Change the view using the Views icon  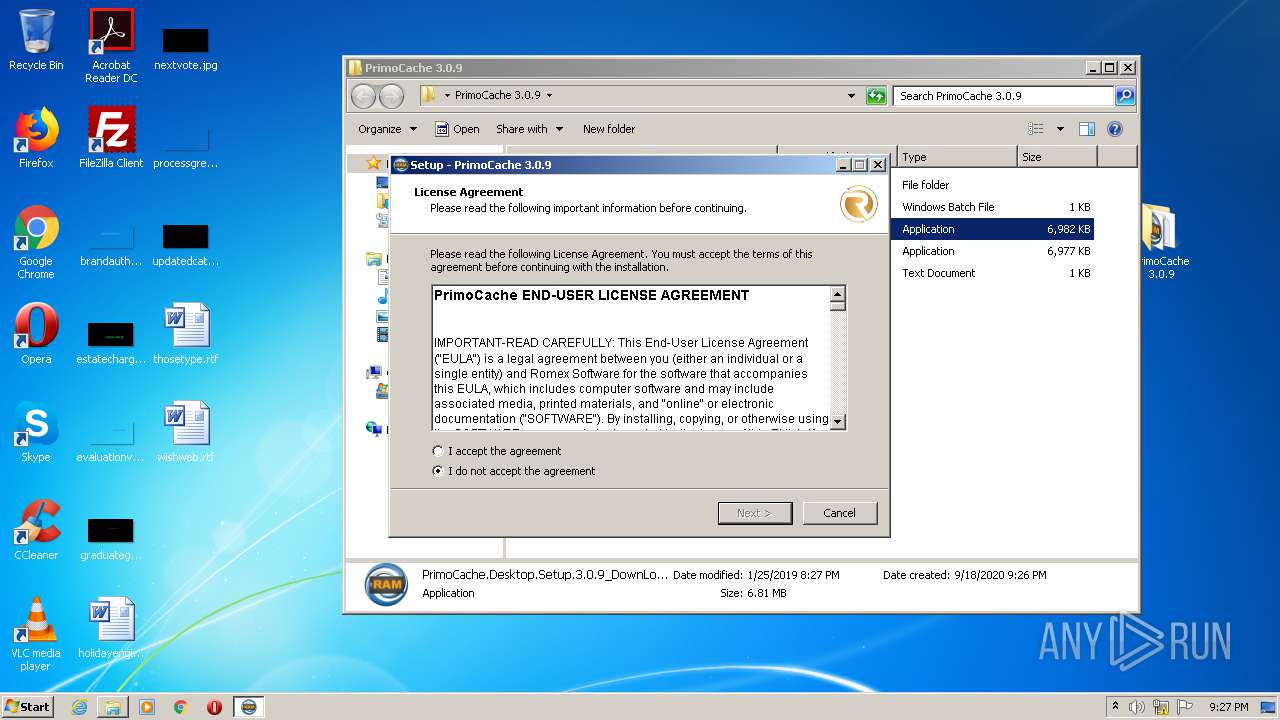pos(1036,129)
